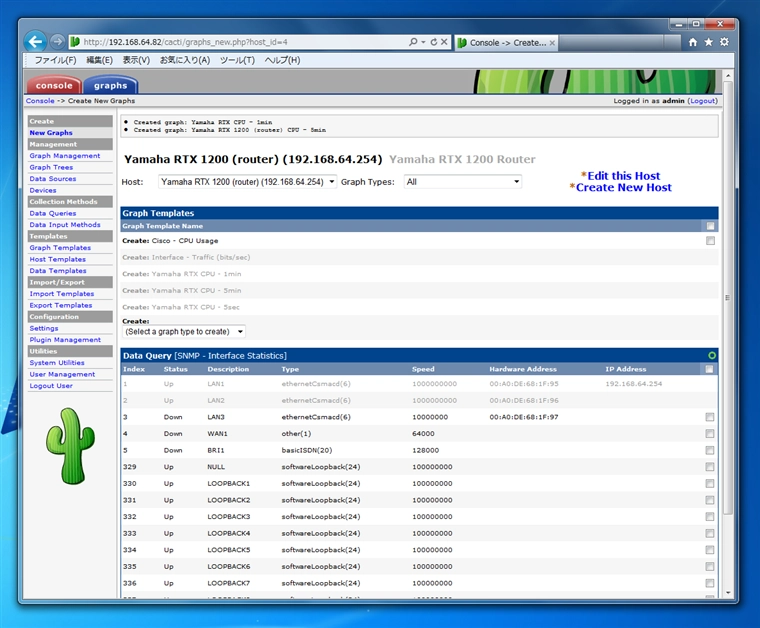
Task: Open Devices in sidebar
Action: tap(43, 190)
